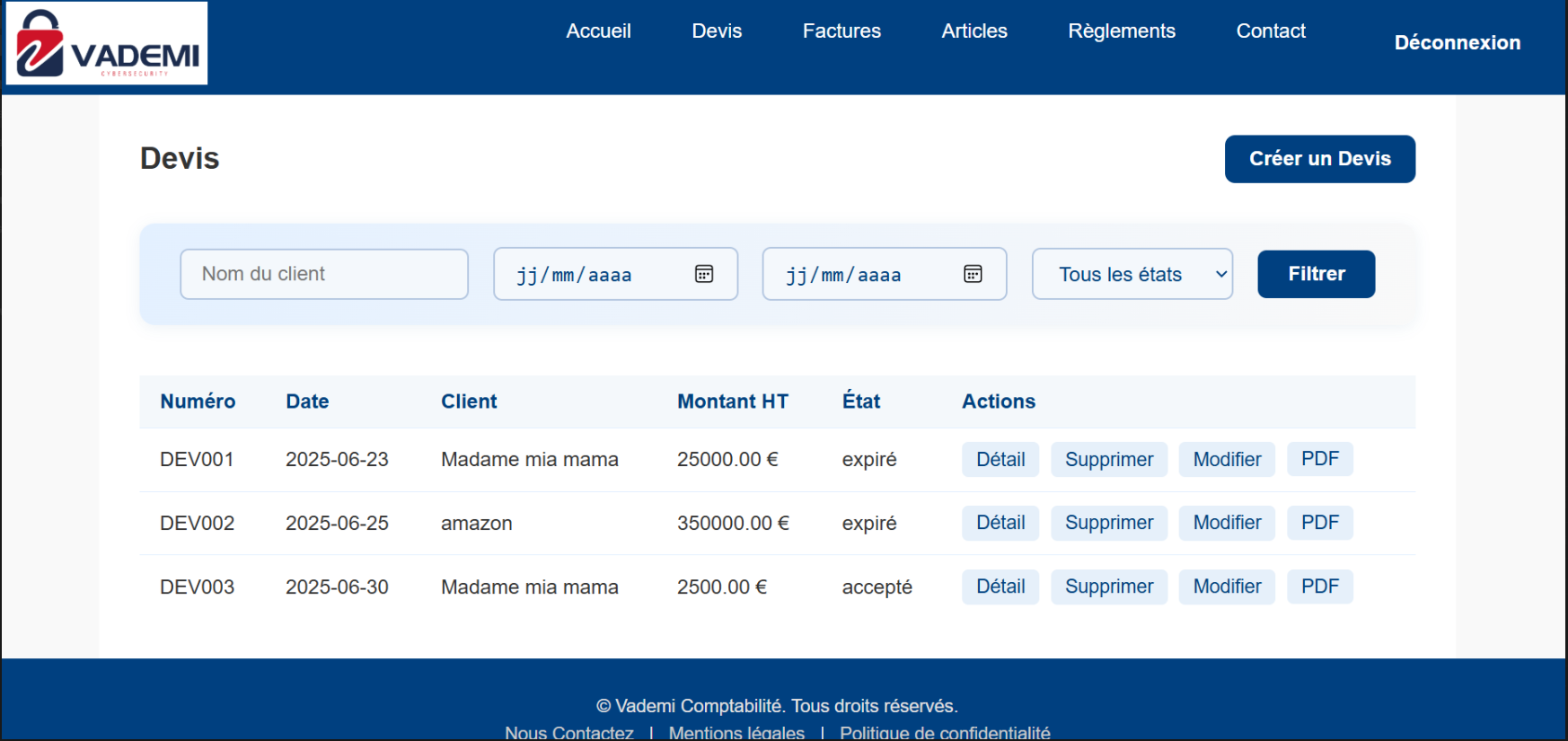The width and height of the screenshot is (1568, 741).
Task: Click date 2025-06-25
Action: tap(337, 523)
